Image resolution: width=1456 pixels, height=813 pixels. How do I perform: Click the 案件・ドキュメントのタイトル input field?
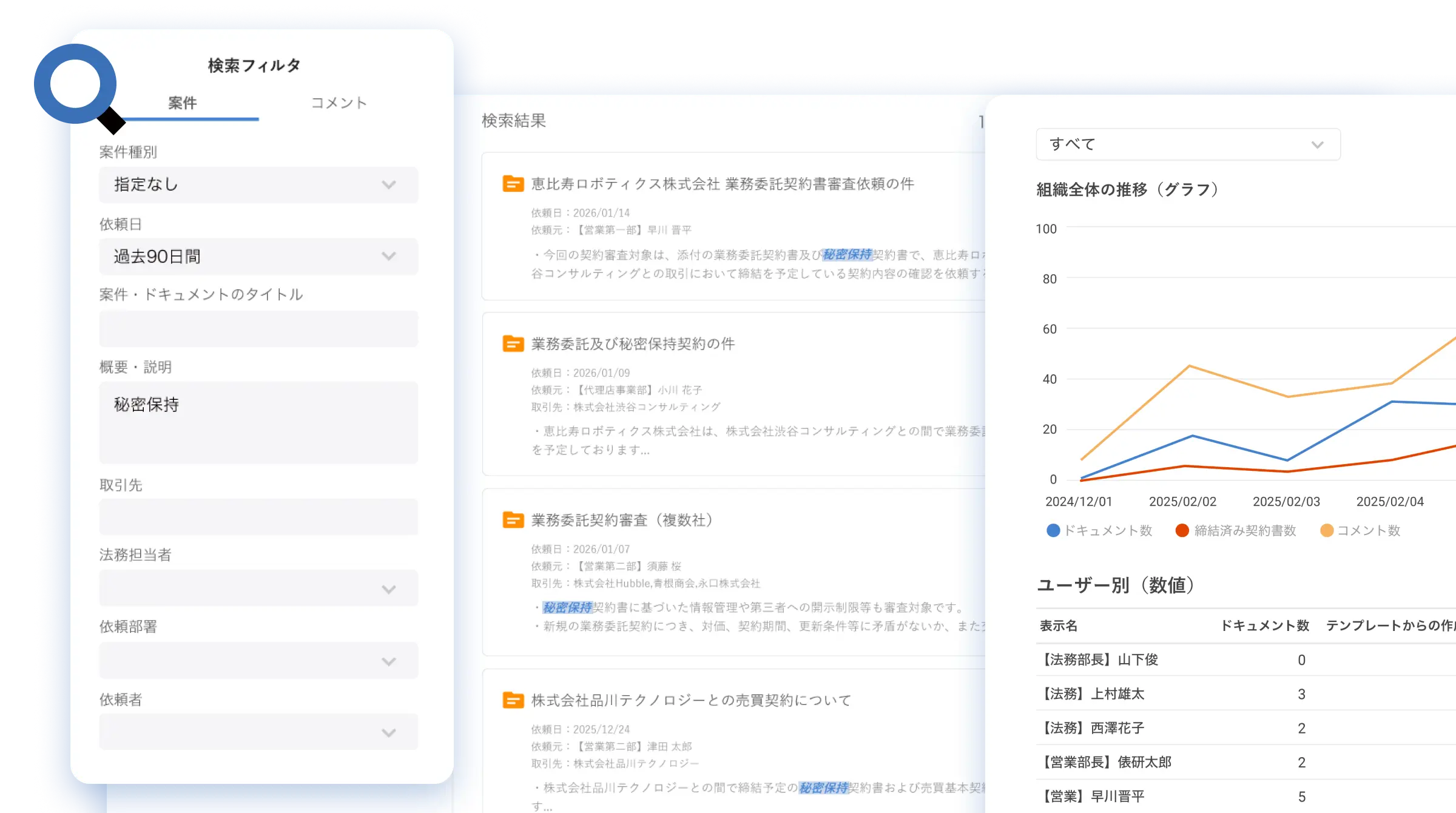tap(258, 329)
